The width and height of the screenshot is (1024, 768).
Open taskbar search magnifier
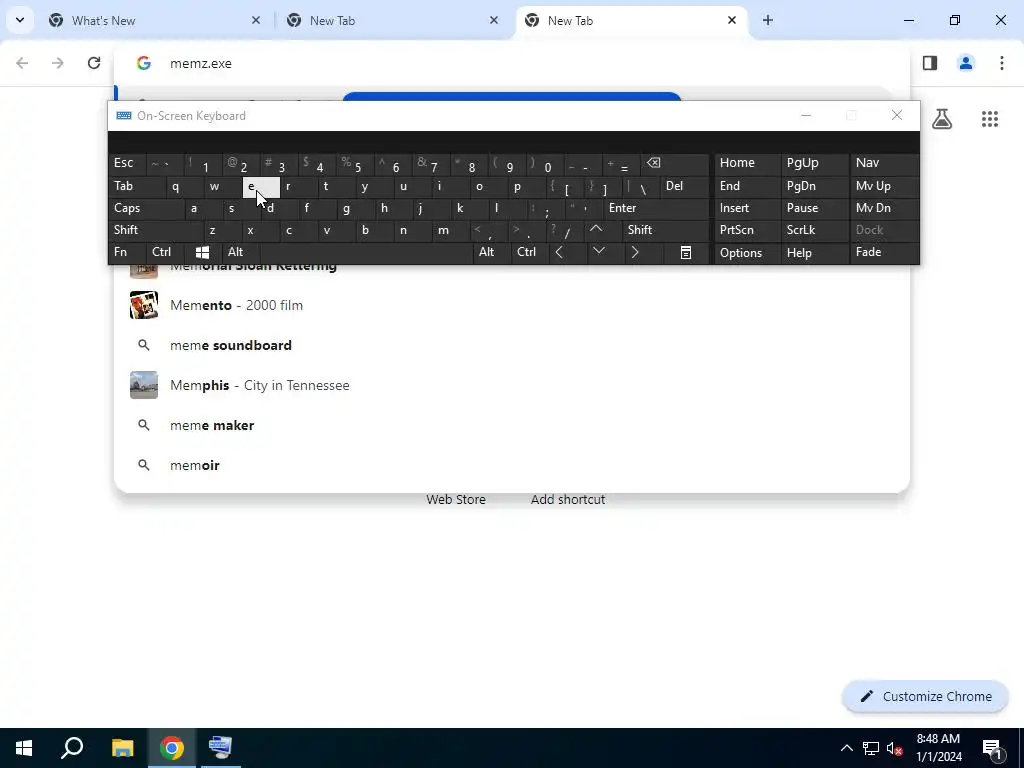(72, 748)
